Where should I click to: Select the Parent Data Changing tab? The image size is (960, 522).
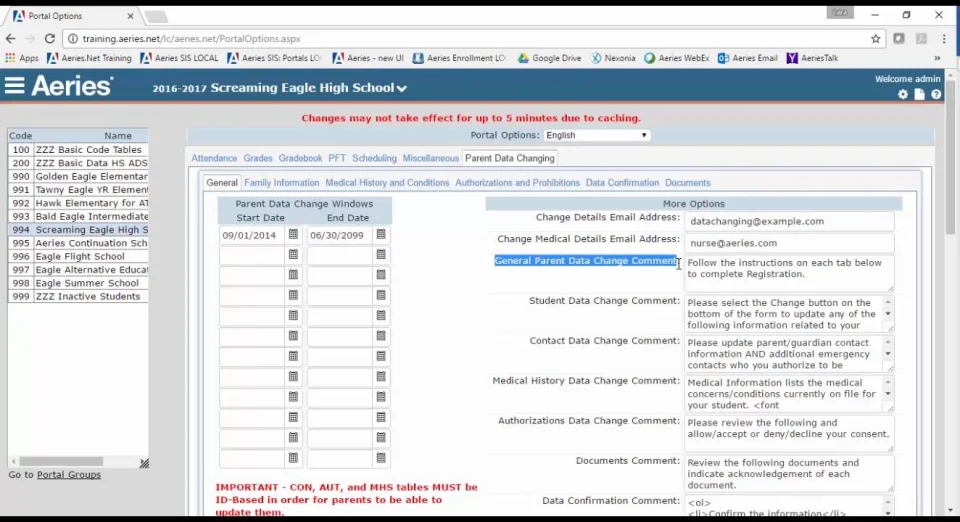(509, 158)
